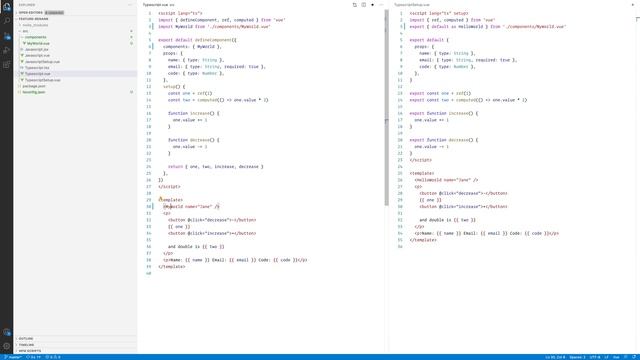Click the feedback icon in status bar
Image resolution: width=640 pixels, height=360 pixels.
tap(625, 357)
